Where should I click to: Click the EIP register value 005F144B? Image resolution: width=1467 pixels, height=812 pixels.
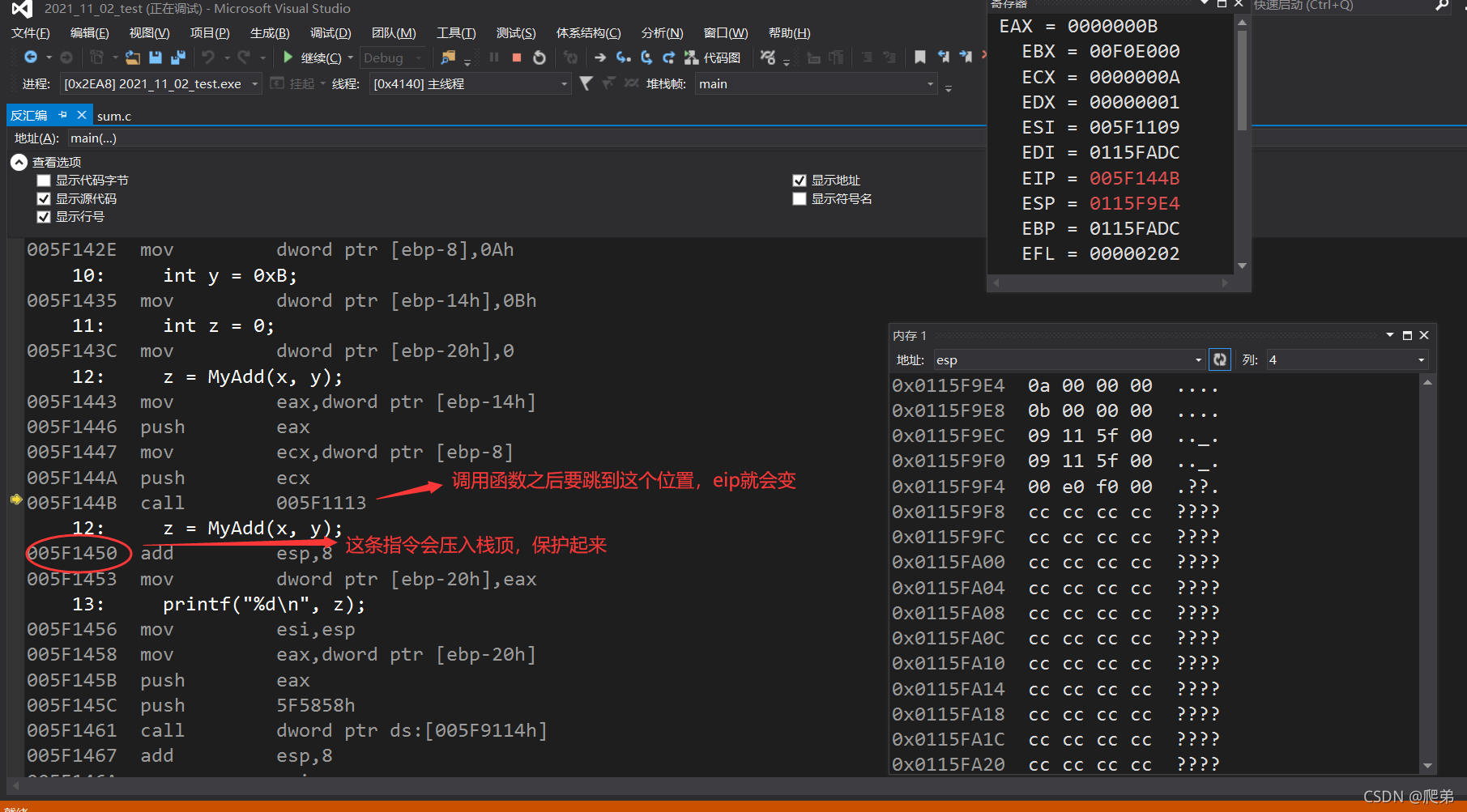point(1134,178)
